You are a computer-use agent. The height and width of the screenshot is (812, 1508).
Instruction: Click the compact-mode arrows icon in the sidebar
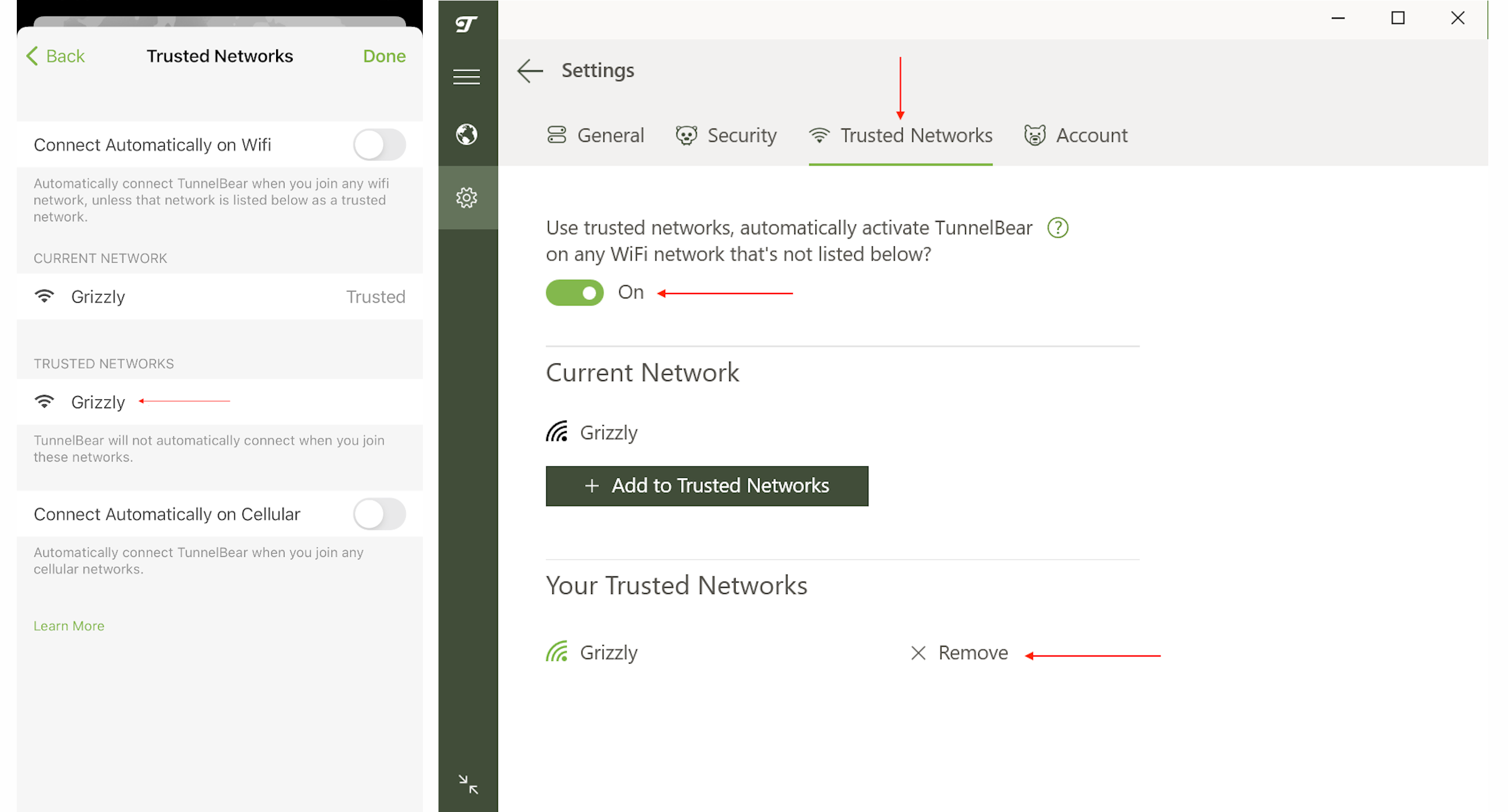[x=468, y=784]
